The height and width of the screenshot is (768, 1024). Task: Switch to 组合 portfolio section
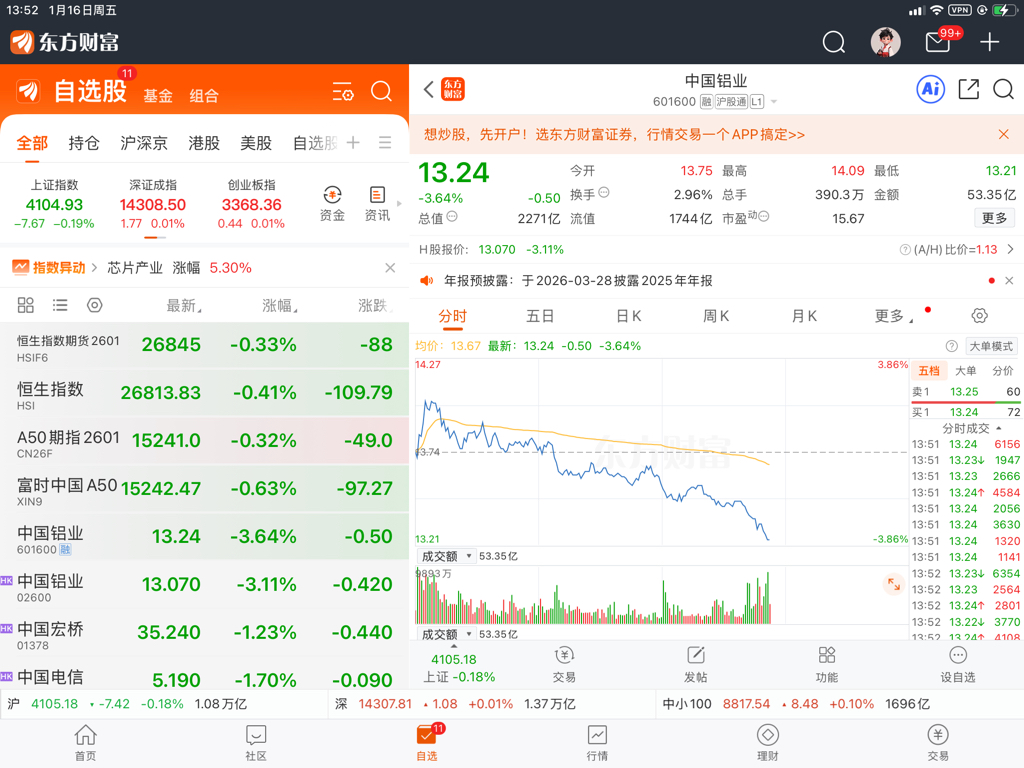tap(204, 96)
